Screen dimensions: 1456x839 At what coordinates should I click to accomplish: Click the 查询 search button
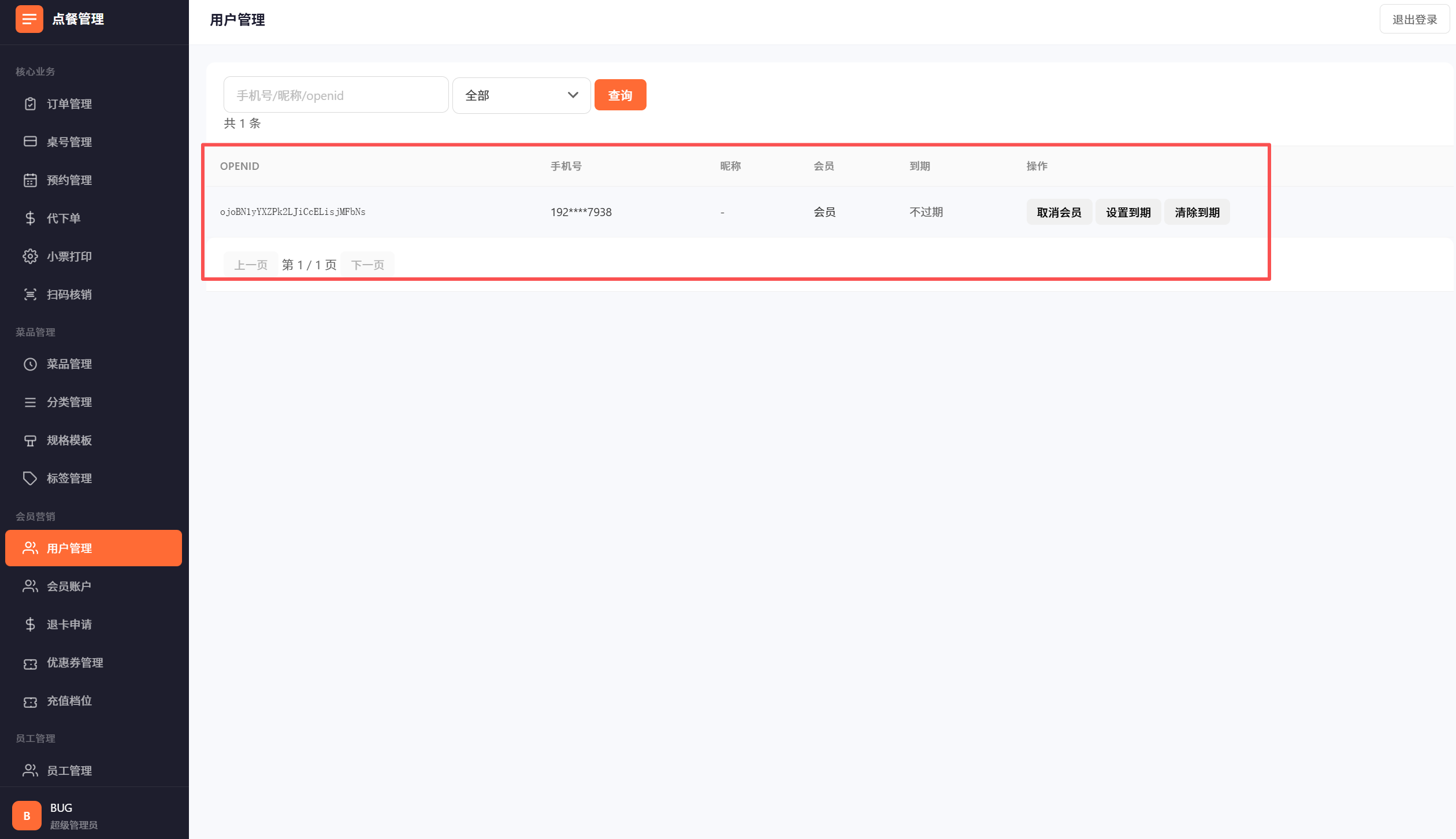(x=620, y=95)
